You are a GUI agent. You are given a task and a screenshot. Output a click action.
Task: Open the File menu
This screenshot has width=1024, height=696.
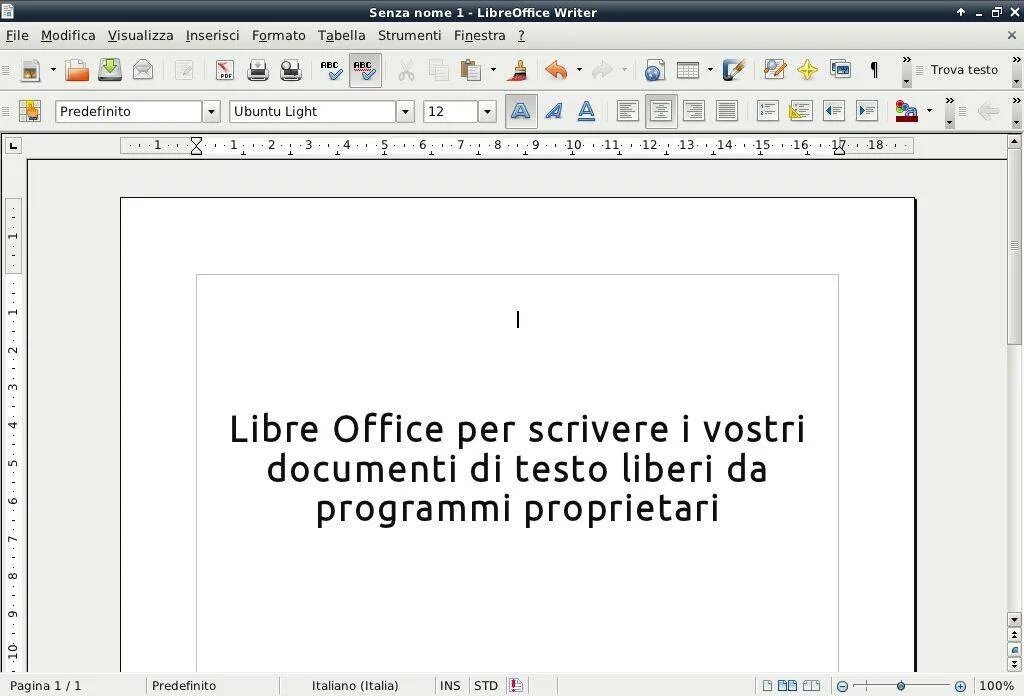click(x=17, y=36)
